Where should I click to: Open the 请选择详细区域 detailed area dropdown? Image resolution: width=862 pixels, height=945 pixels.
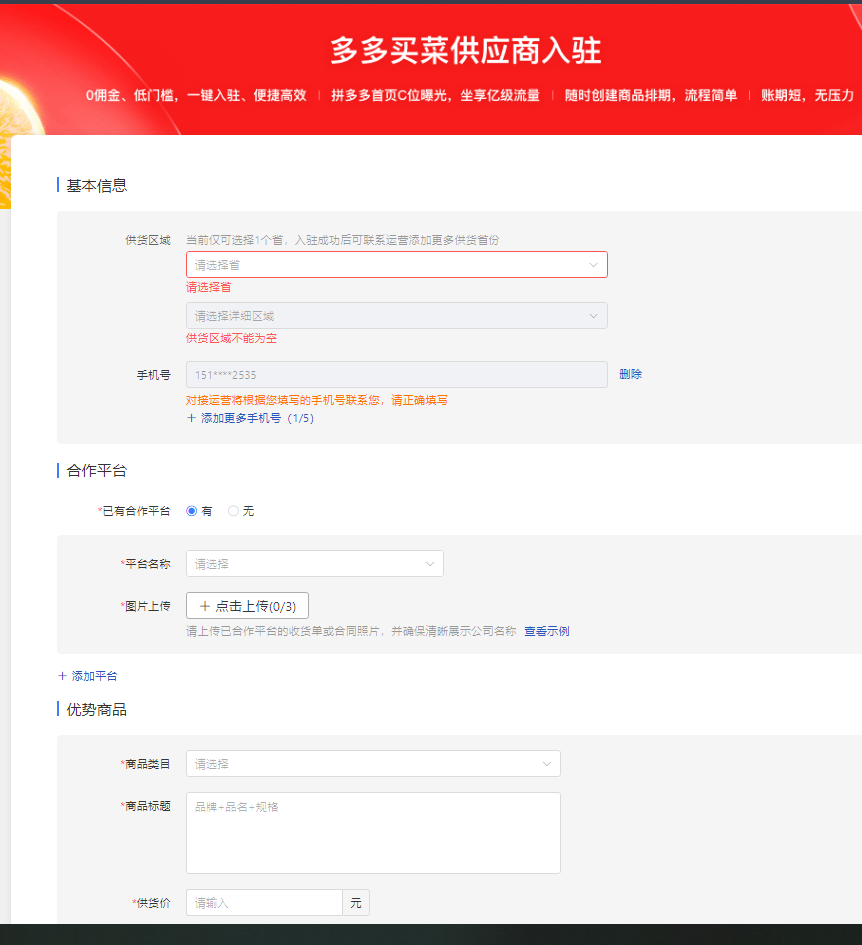pyautogui.click(x=397, y=316)
